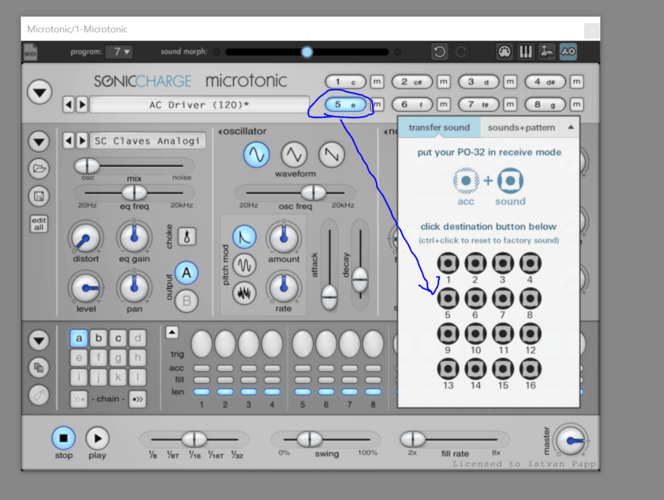Click the sound morph slider handle
Image resolution: width=664 pixels, height=500 pixels.
point(307,52)
